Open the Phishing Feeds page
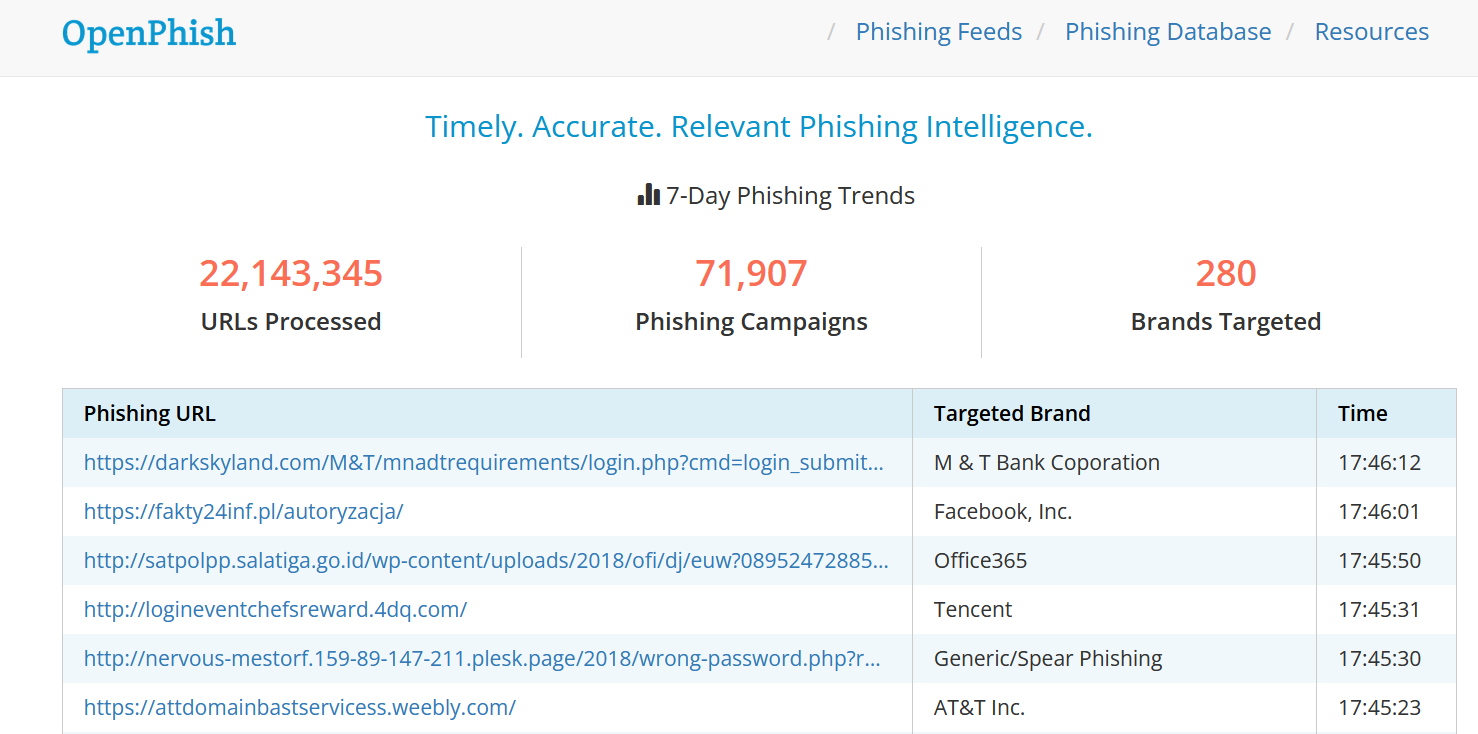 click(x=938, y=31)
